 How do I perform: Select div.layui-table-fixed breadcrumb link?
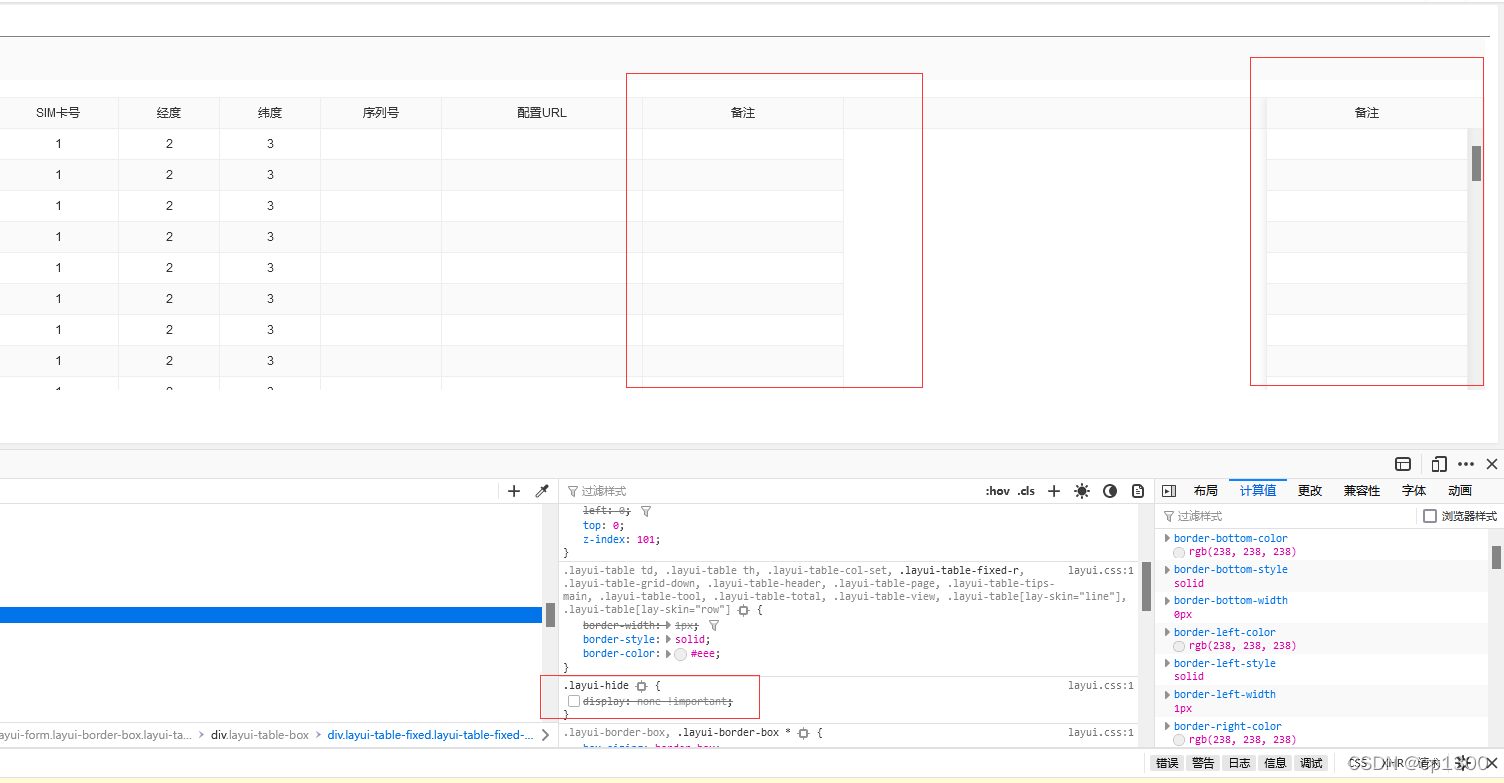click(432, 734)
